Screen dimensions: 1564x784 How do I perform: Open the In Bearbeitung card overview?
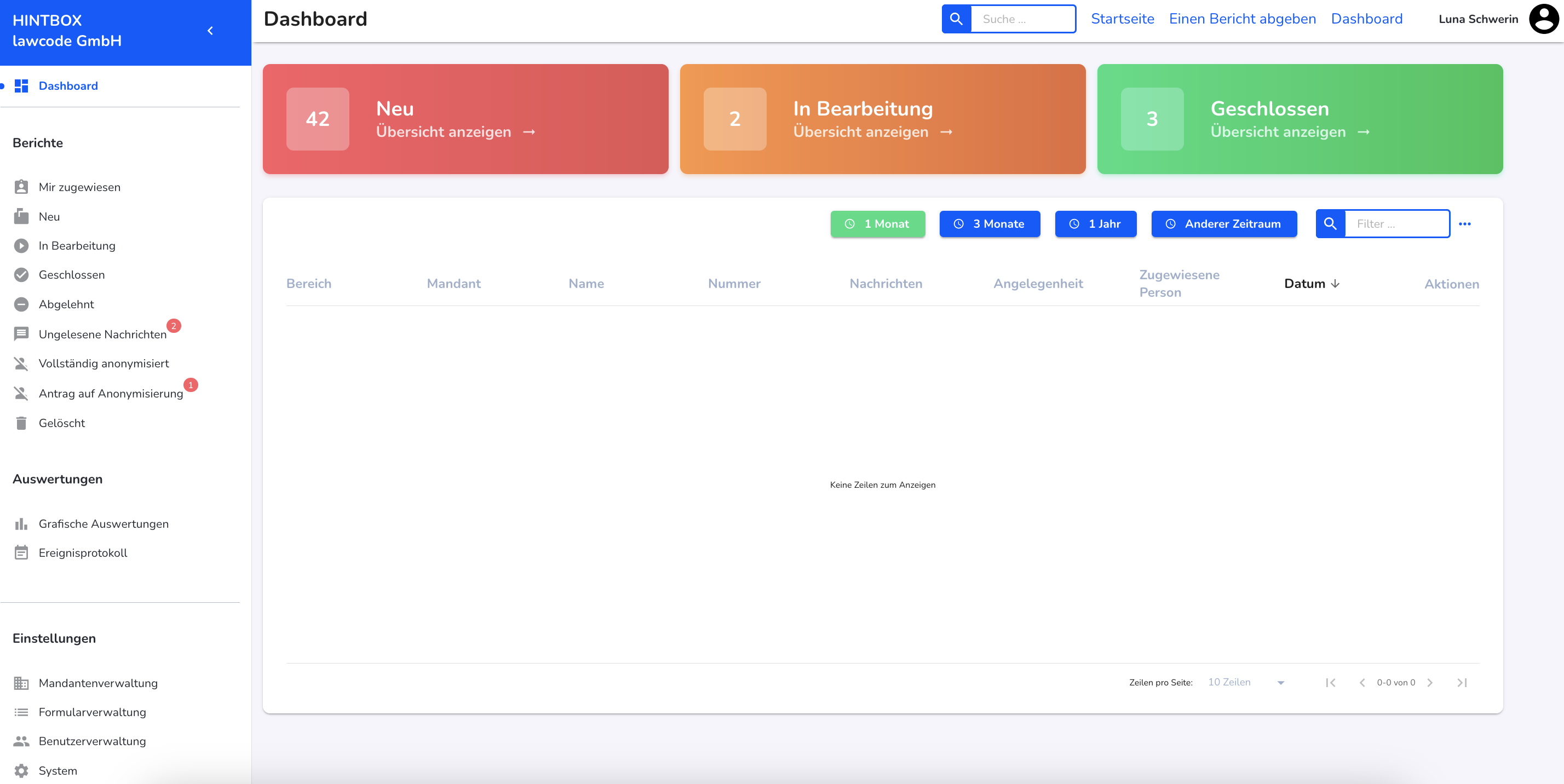coord(883,119)
